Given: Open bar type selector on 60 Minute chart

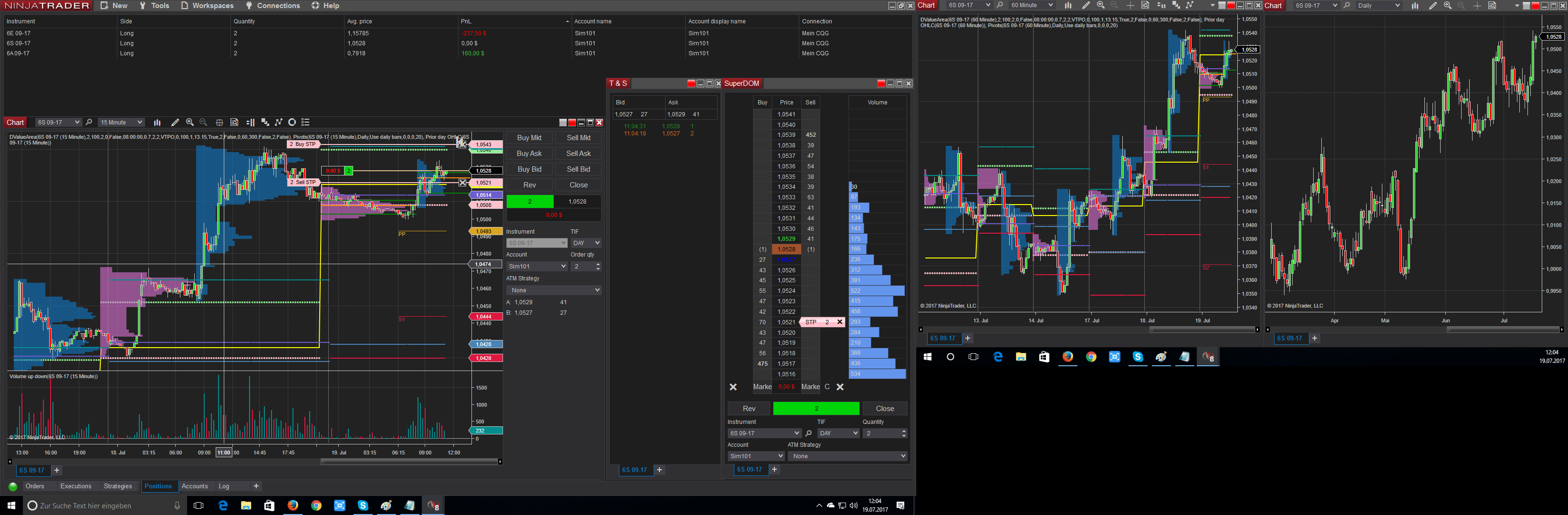Looking at the screenshot, I should pyautogui.click(x=1067, y=5).
